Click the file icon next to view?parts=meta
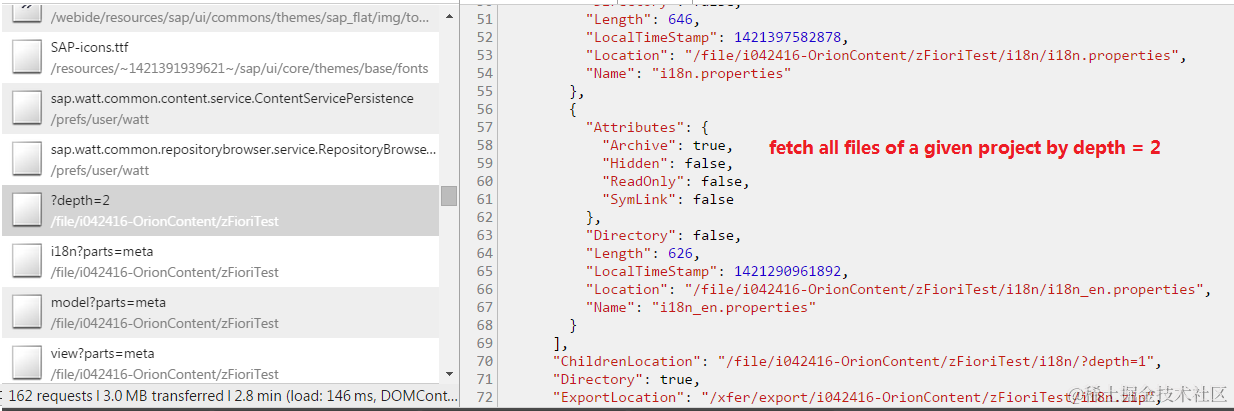This screenshot has width=1234, height=411. (26, 363)
